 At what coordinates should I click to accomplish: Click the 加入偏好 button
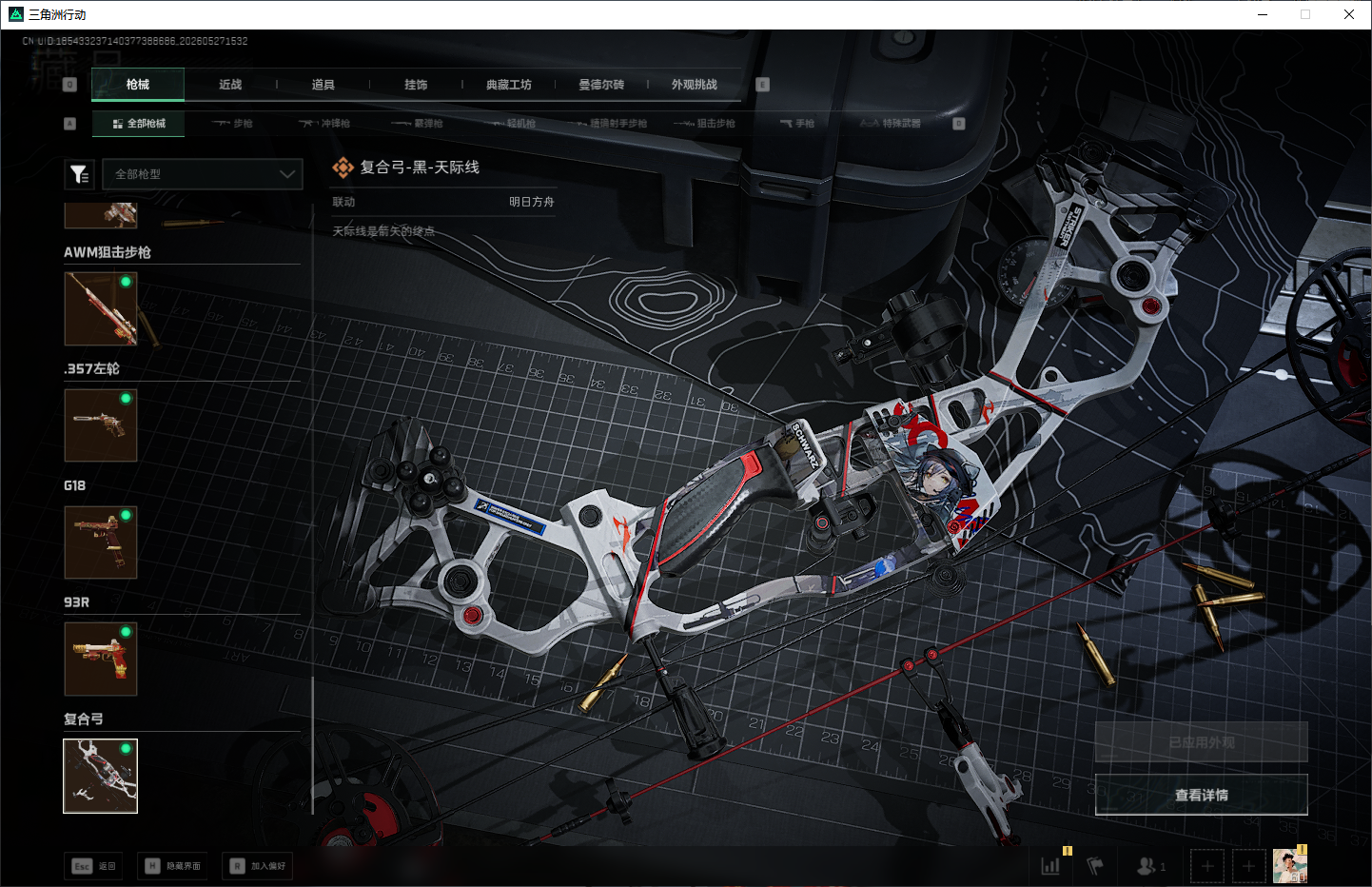(x=258, y=866)
